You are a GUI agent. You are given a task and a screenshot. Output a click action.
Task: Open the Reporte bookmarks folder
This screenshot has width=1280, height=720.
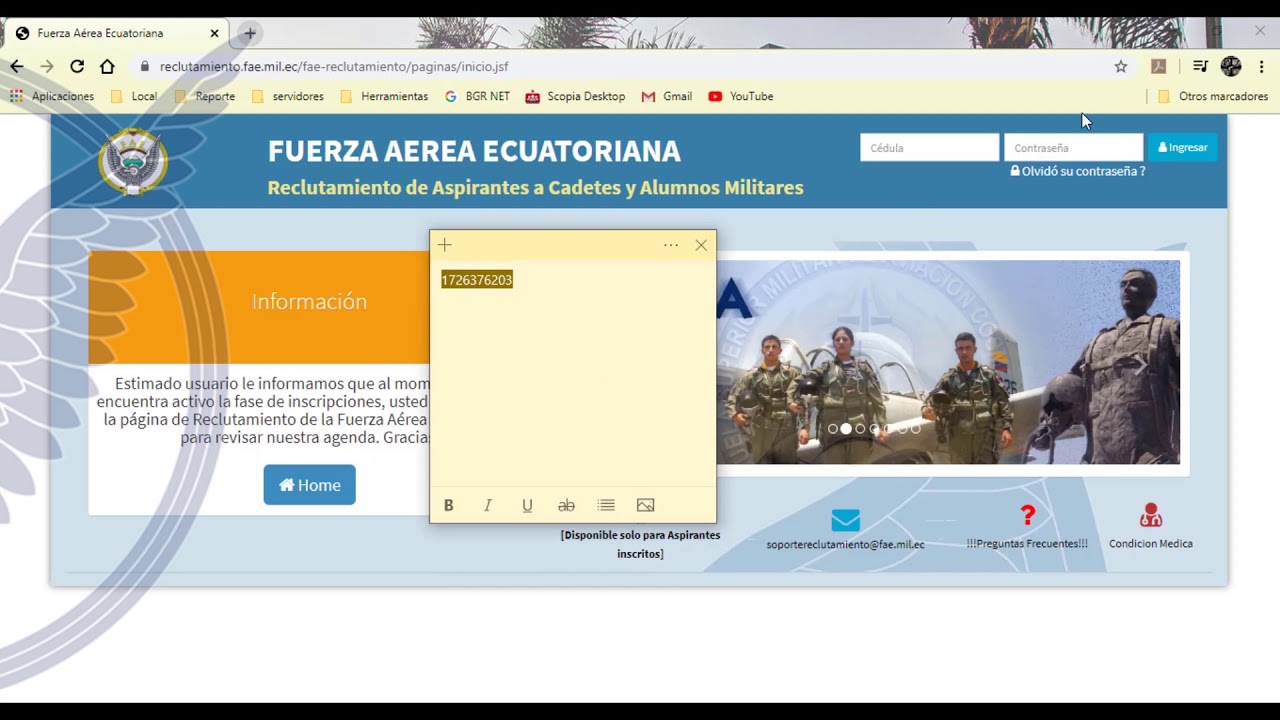[x=205, y=96]
